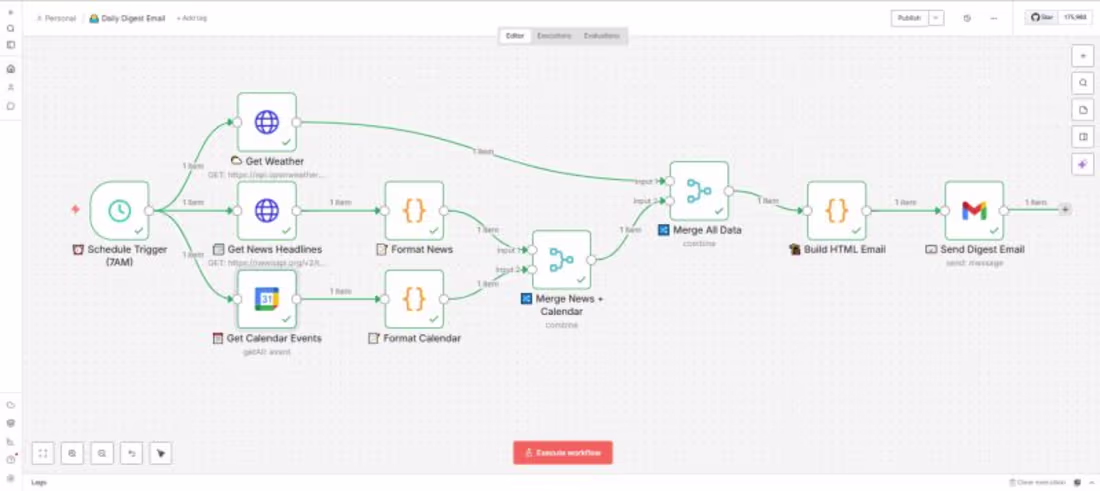Select the Format News code node
Viewport: 1100px width, 491px height.
[414, 210]
